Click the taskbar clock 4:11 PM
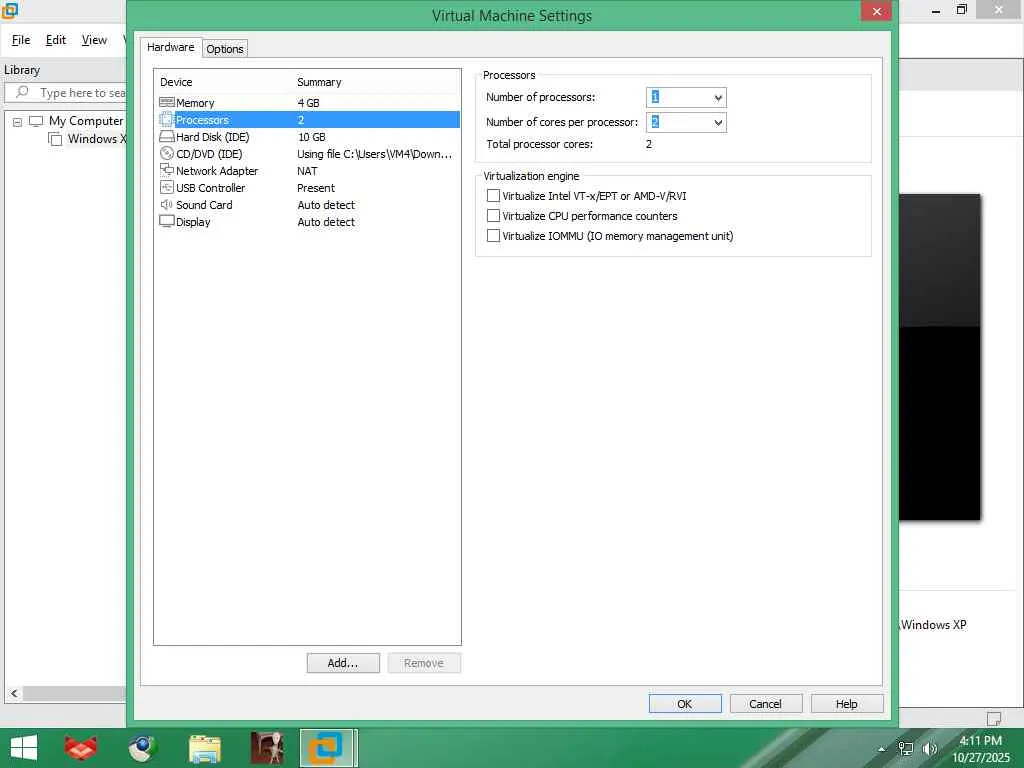 [x=980, y=740]
